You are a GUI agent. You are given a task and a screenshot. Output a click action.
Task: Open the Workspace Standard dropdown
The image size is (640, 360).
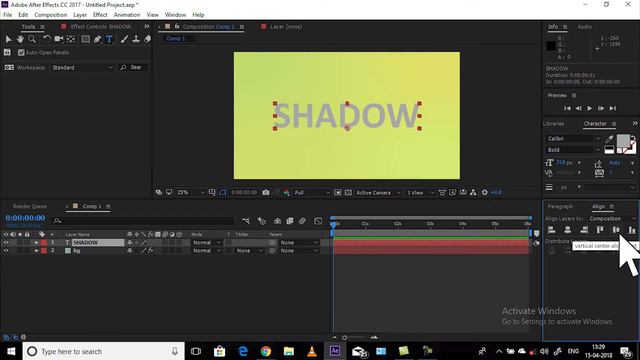82,67
